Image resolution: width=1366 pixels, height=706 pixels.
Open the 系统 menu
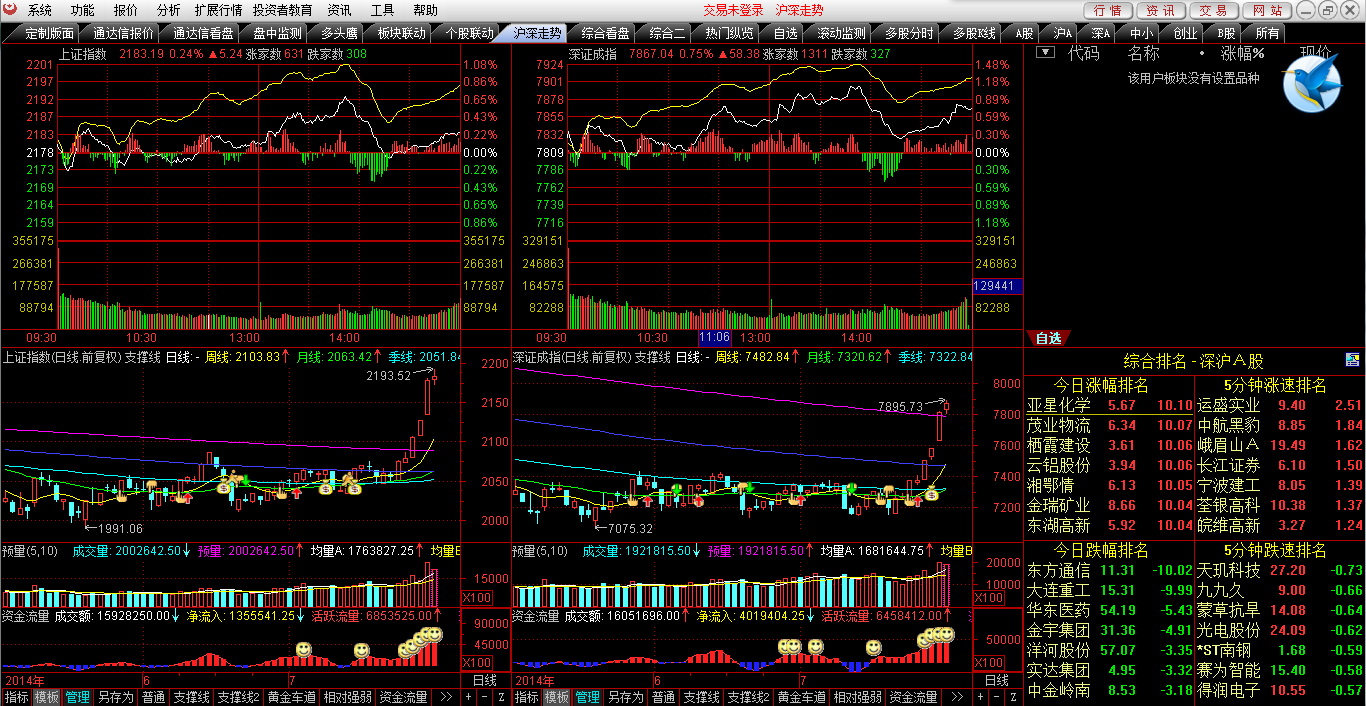coord(40,10)
